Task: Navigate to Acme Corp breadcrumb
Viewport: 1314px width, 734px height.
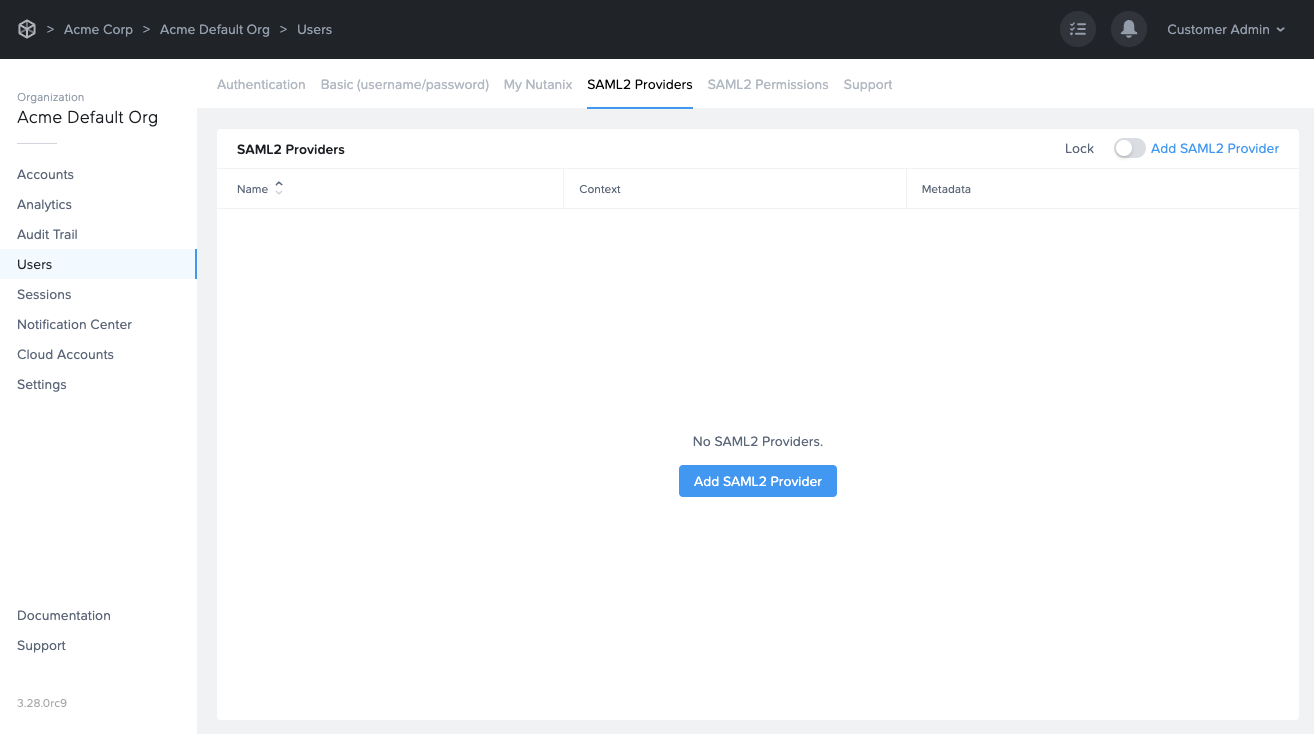Action: (98, 29)
